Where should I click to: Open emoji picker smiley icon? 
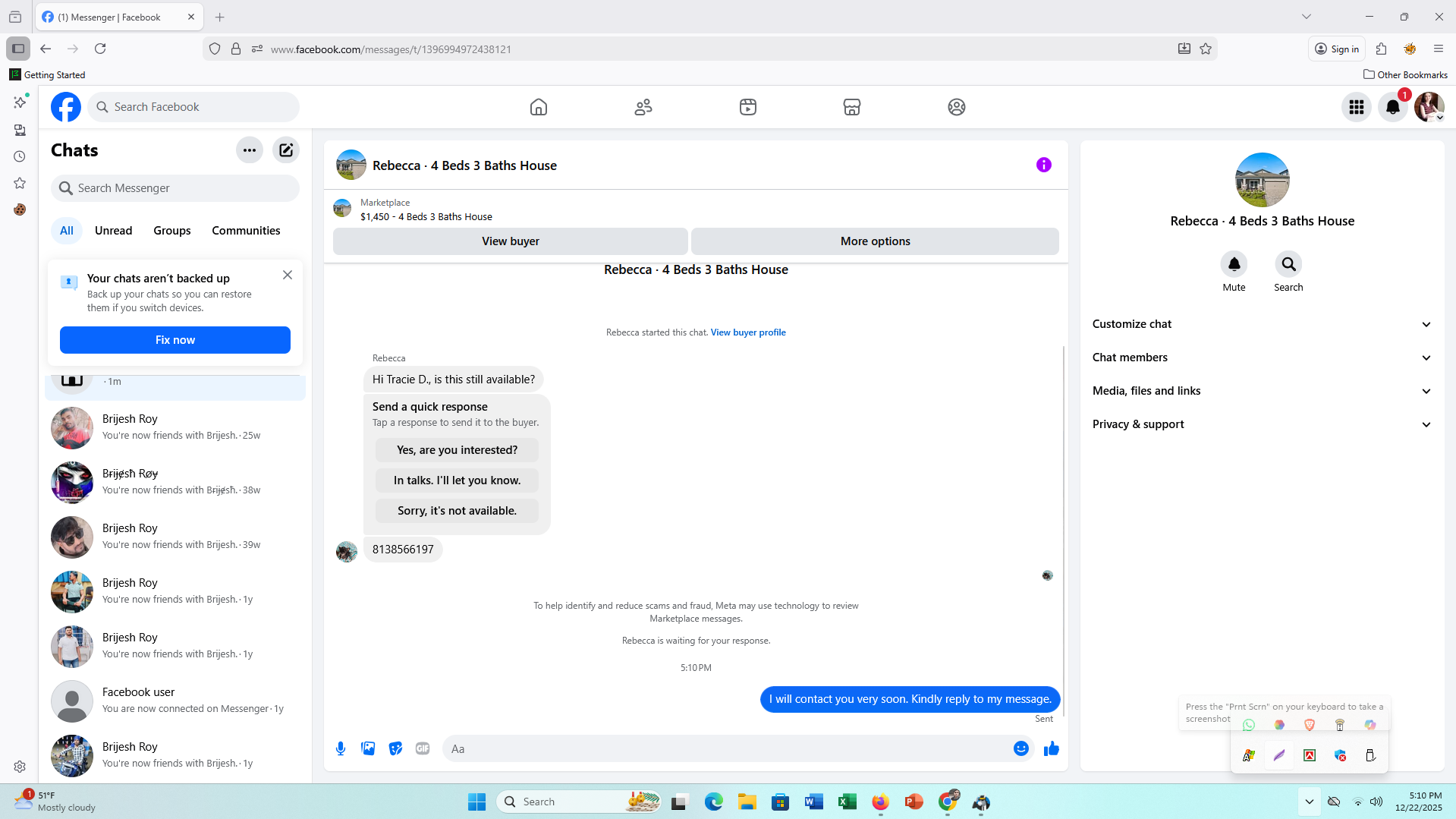[x=1021, y=748]
